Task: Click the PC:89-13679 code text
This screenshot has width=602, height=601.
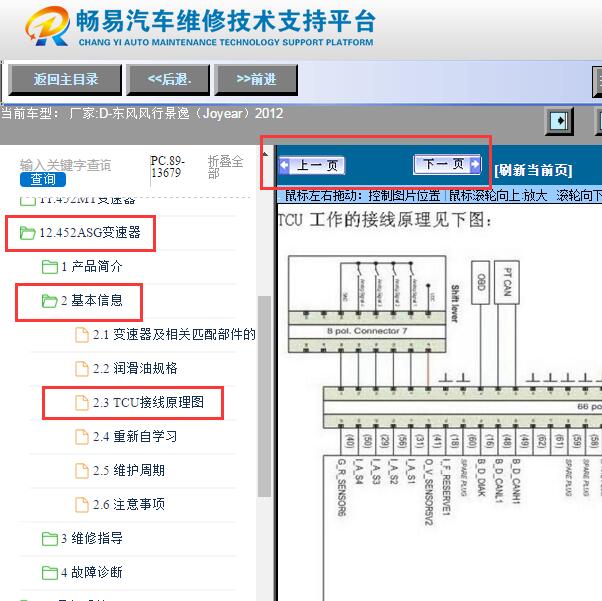Action: pos(167,167)
